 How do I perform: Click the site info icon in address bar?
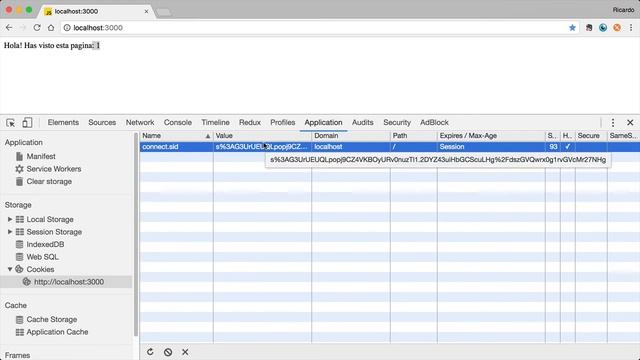click(x=67, y=28)
